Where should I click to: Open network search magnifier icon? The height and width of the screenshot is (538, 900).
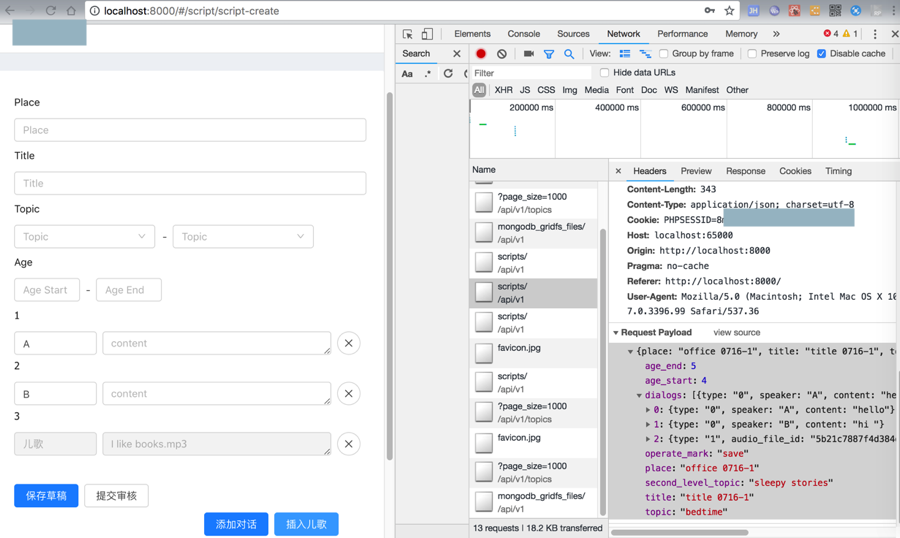(569, 53)
